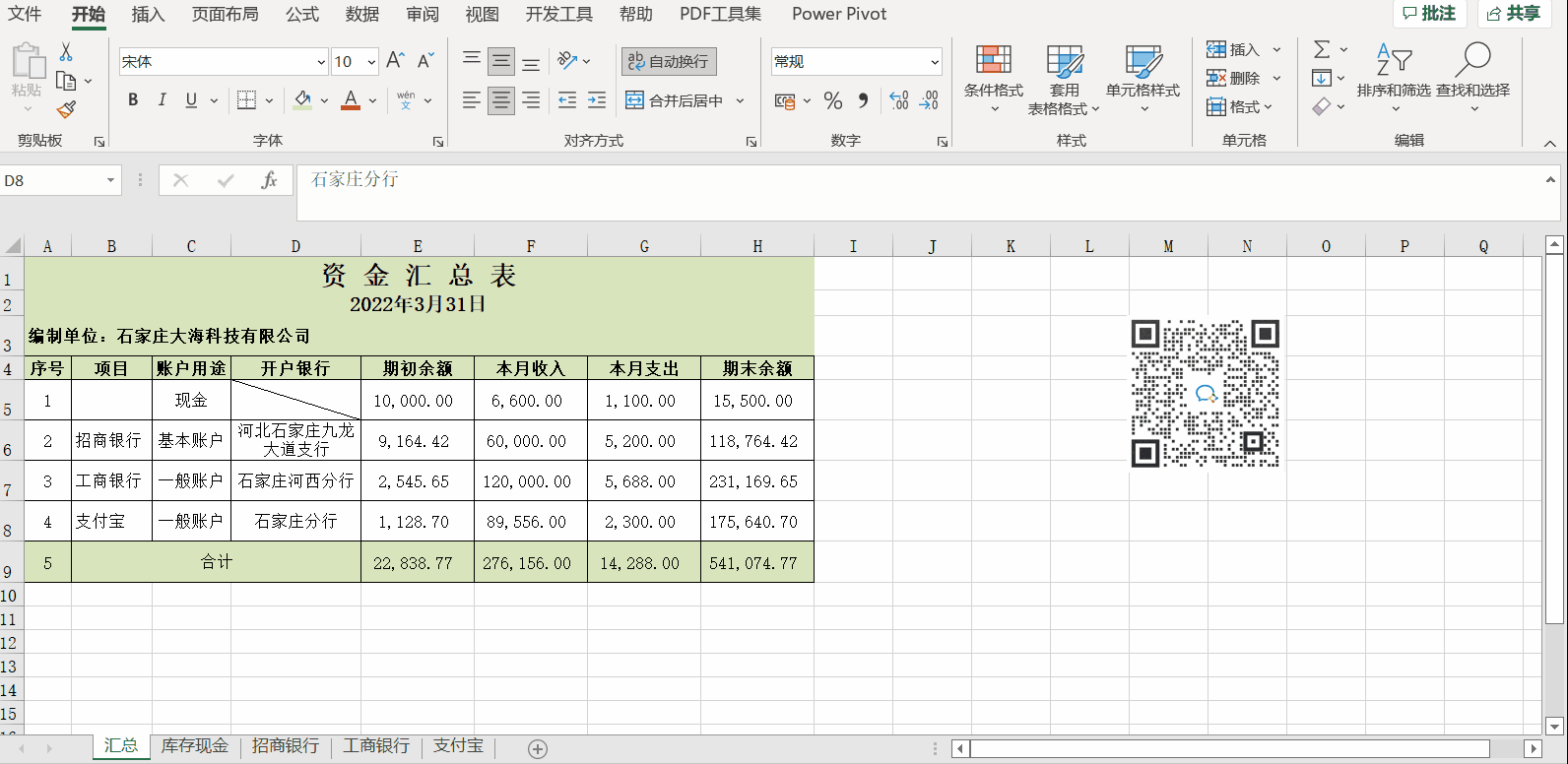Increase indent icon

click(597, 99)
